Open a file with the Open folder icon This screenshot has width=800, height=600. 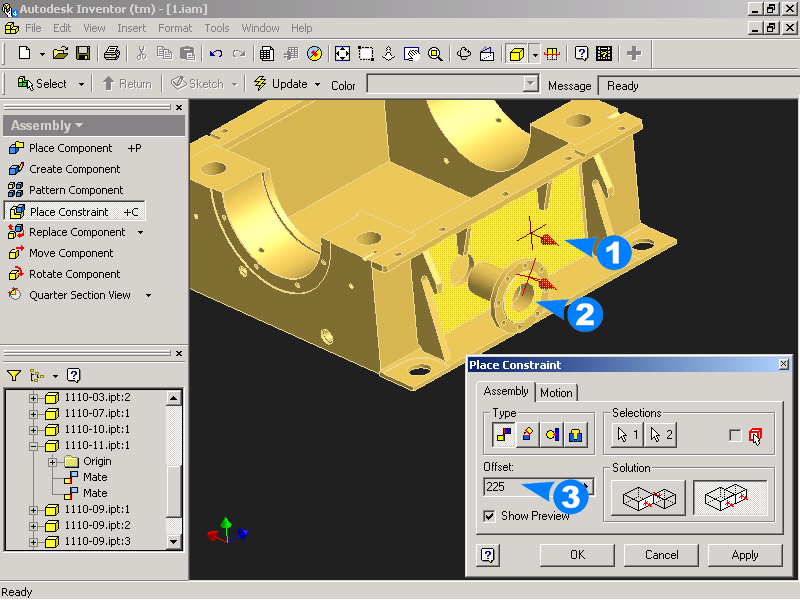60,53
